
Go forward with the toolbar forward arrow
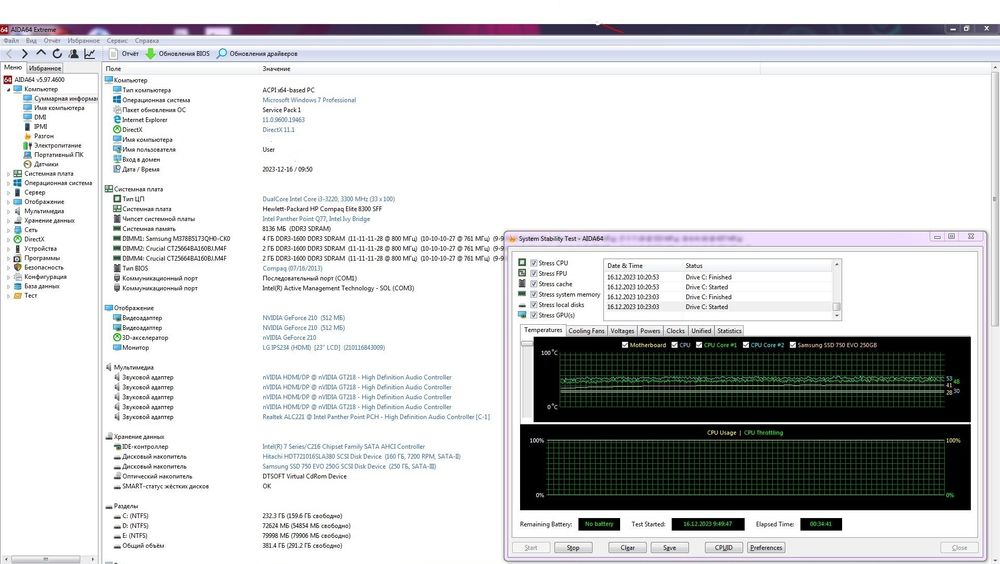pos(24,54)
